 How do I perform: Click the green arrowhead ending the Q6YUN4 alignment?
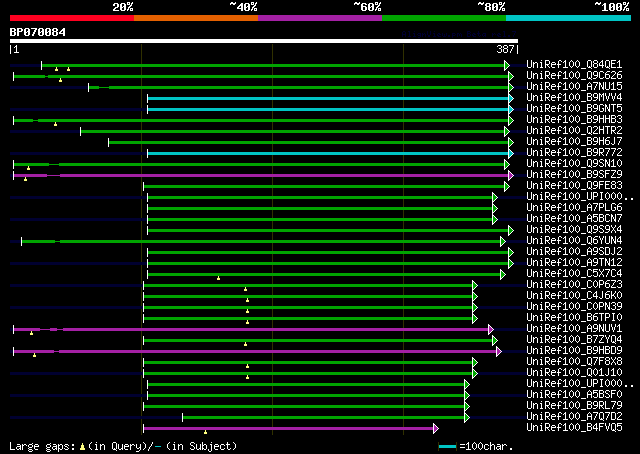point(503,242)
